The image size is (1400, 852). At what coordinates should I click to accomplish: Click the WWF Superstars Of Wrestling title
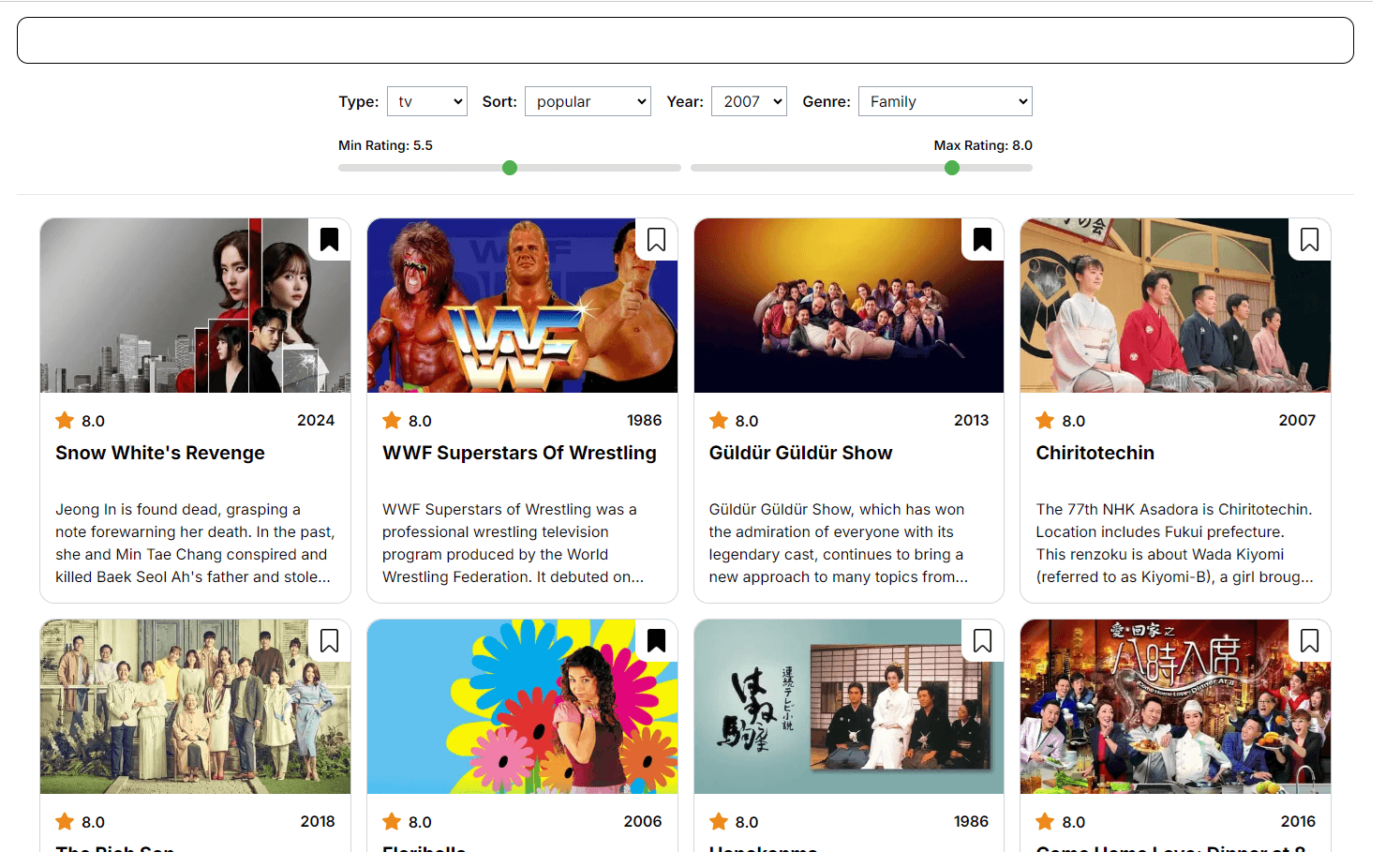coord(519,453)
